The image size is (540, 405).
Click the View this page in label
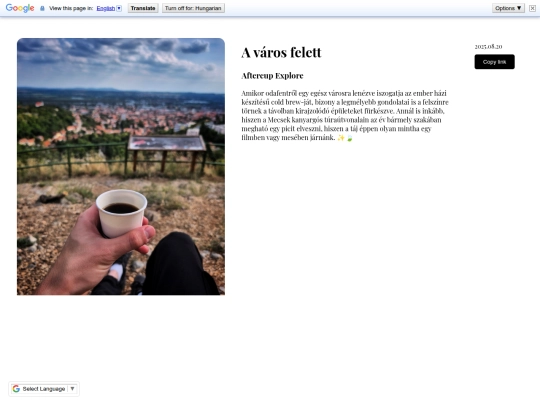point(71,8)
